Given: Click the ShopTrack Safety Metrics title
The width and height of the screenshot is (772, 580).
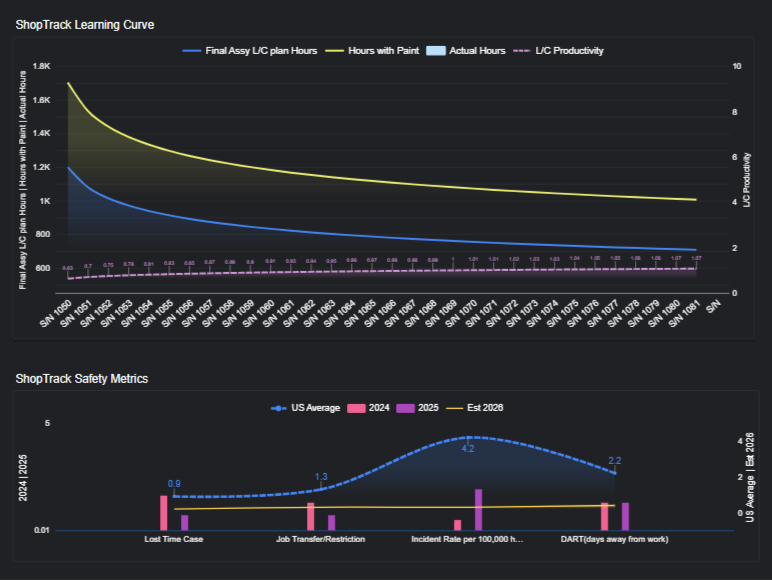Looking at the screenshot, I should click(x=82, y=379).
